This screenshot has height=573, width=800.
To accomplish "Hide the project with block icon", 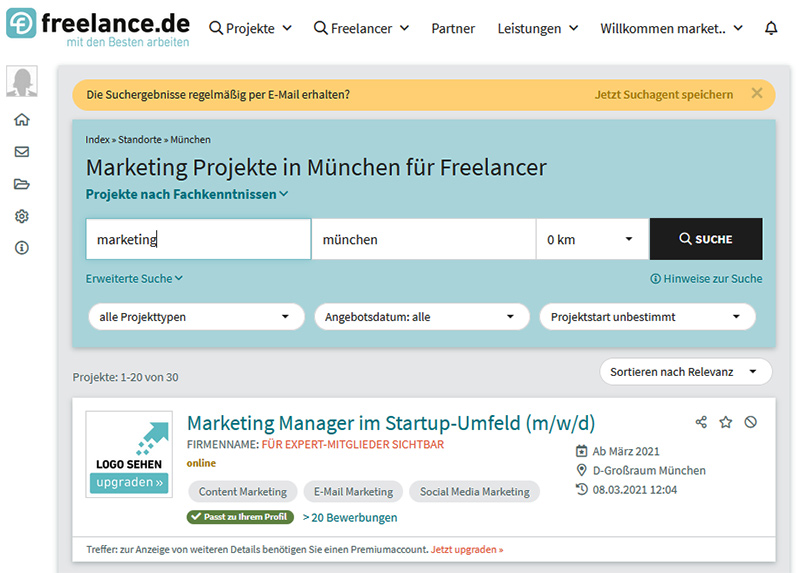I will (x=751, y=422).
